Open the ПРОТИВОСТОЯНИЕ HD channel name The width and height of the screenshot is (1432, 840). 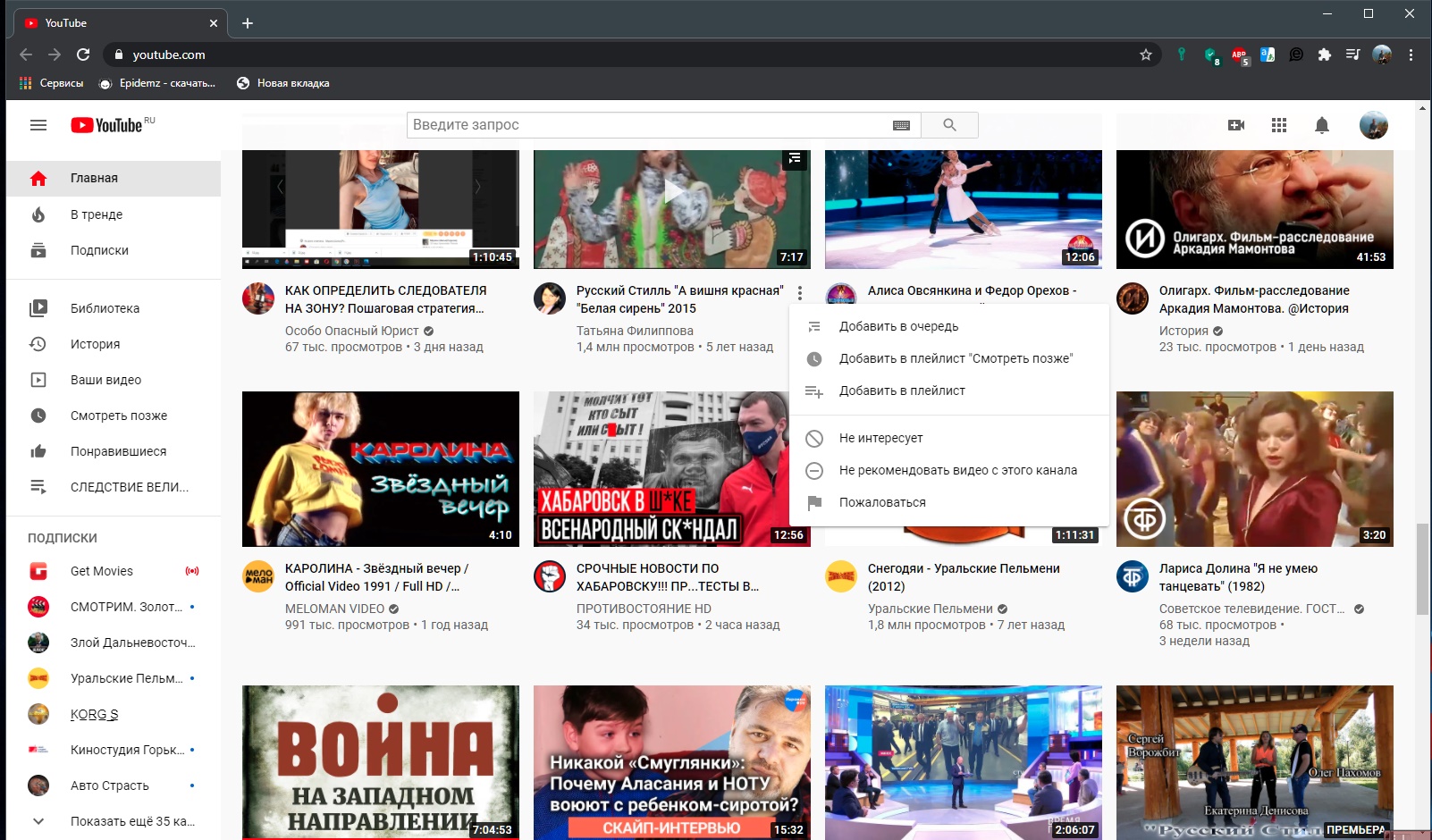coord(644,609)
